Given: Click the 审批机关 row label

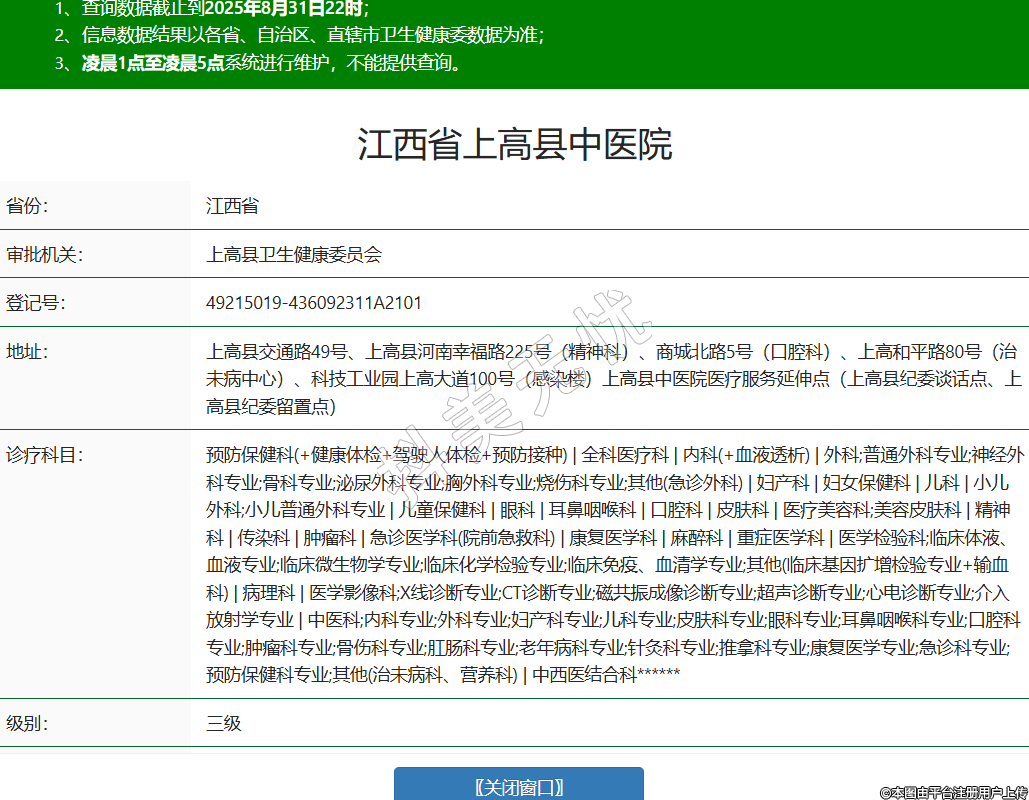Looking at the screenshot, I should (43, 255).
